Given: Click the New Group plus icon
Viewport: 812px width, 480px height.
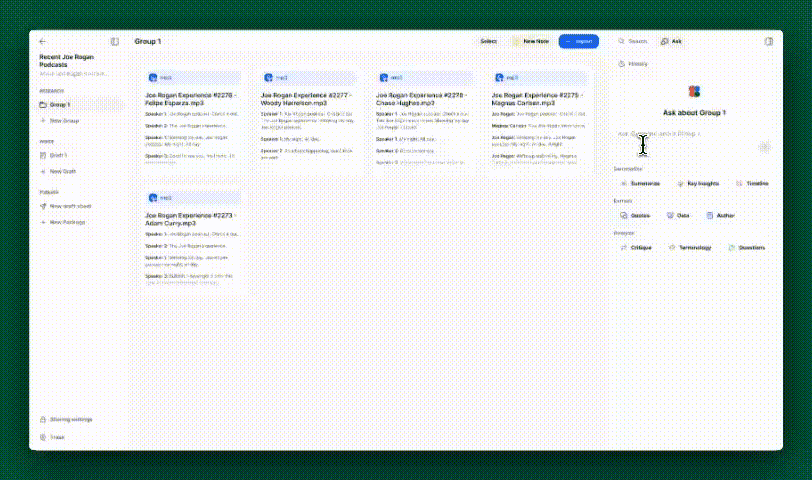Looking at the screenshot, I should click(43, 121).
